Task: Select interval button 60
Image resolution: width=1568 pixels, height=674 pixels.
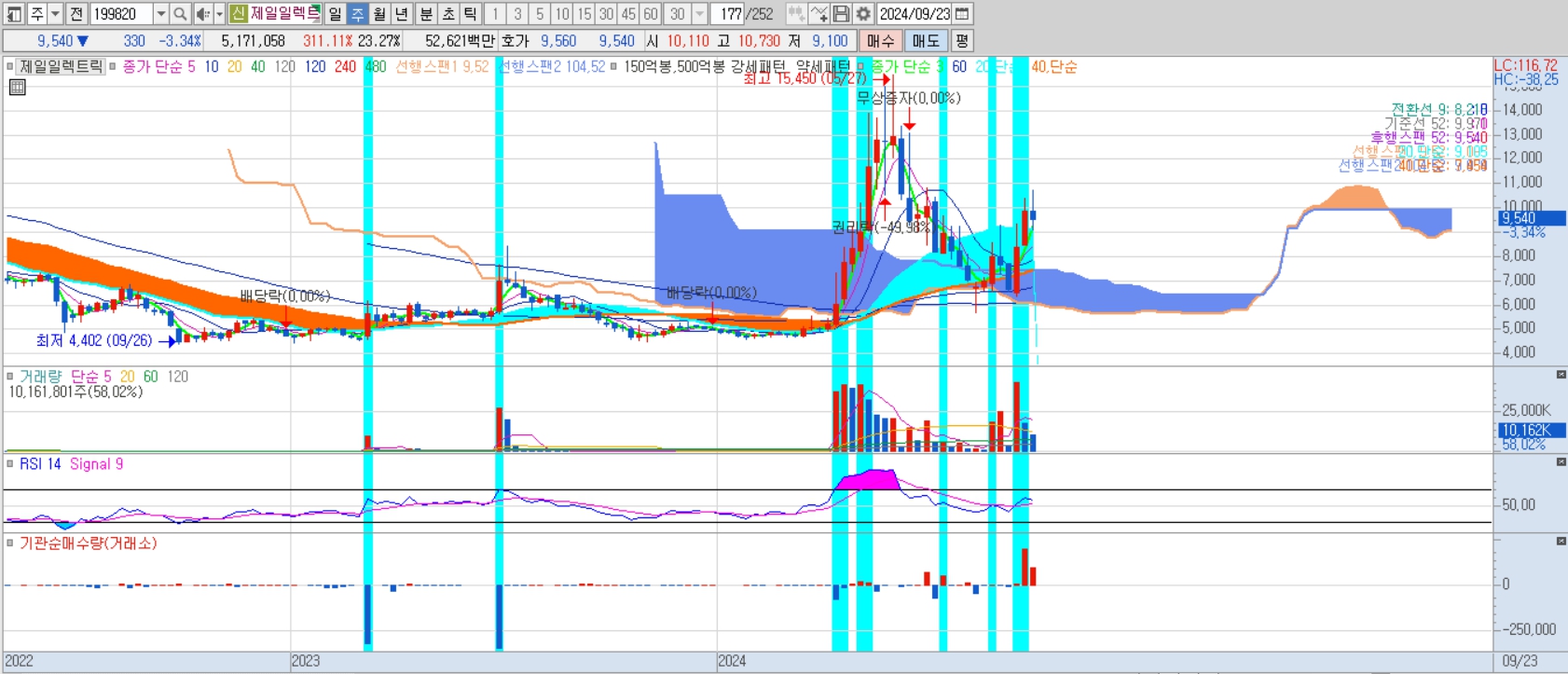Action: [651, 14]
